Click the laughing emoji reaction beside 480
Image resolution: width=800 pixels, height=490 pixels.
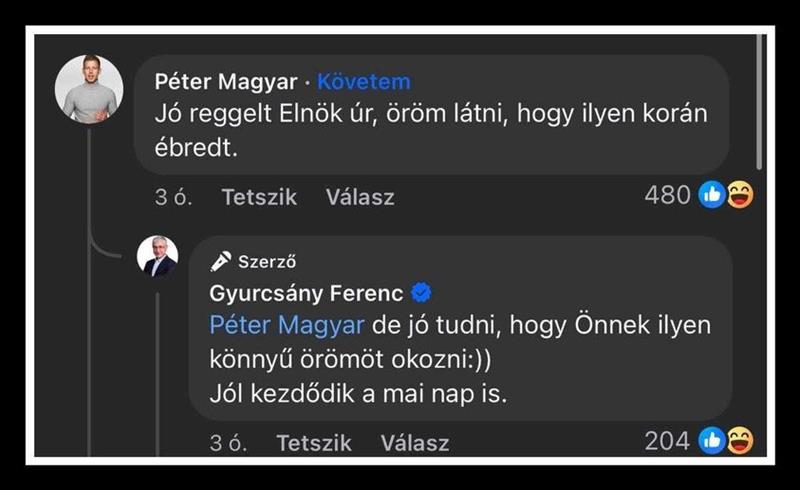point(739,195)
